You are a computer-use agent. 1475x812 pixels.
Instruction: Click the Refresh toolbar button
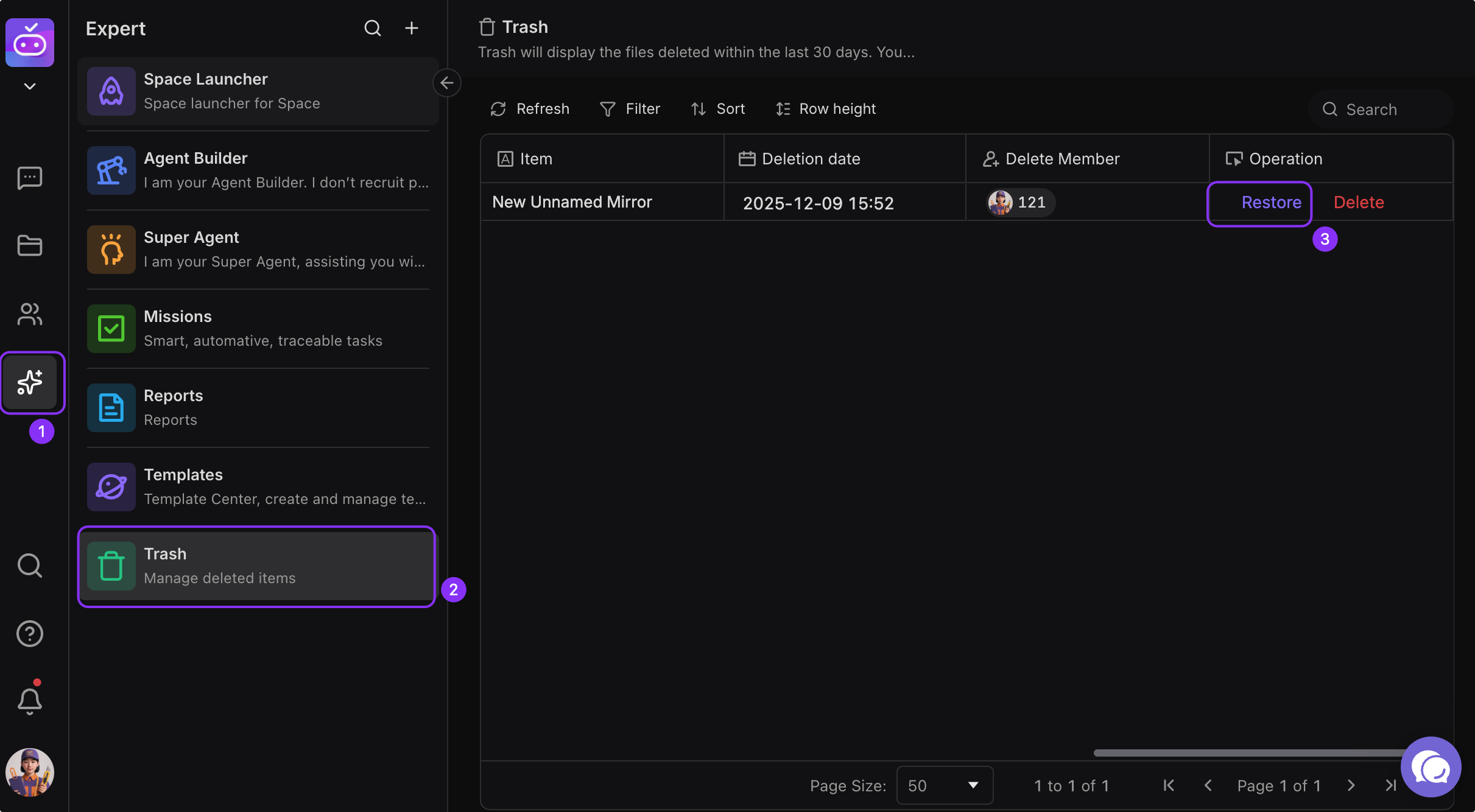(530, 109)
